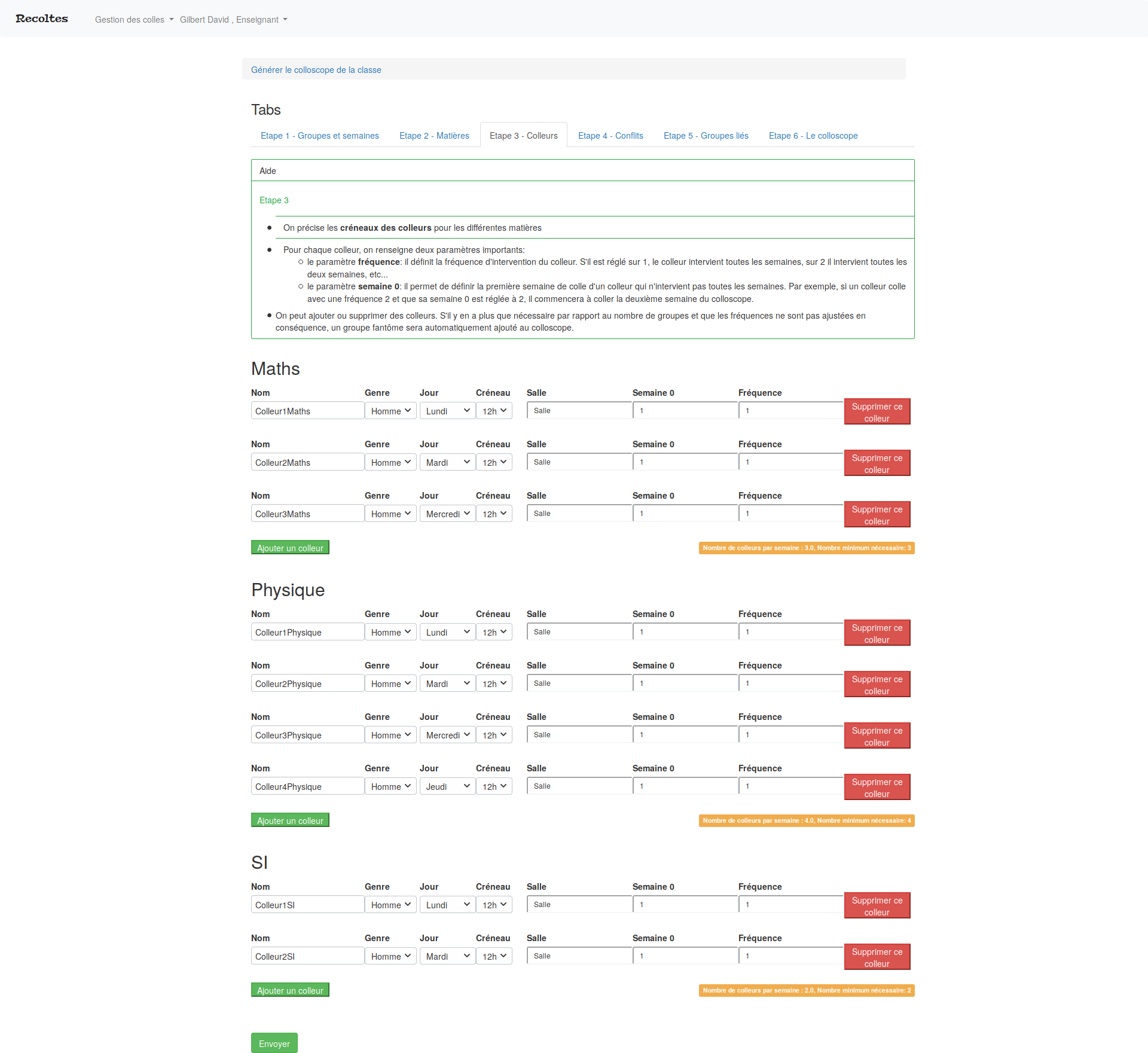Click the Recoltes brand logo
The height and width of the screenshot is (1053, 1148).
(42, 19)
